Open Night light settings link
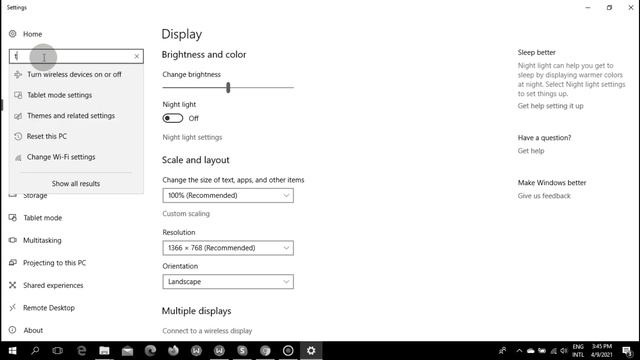Viewport: 640px width, 360px height. (192, 138)
